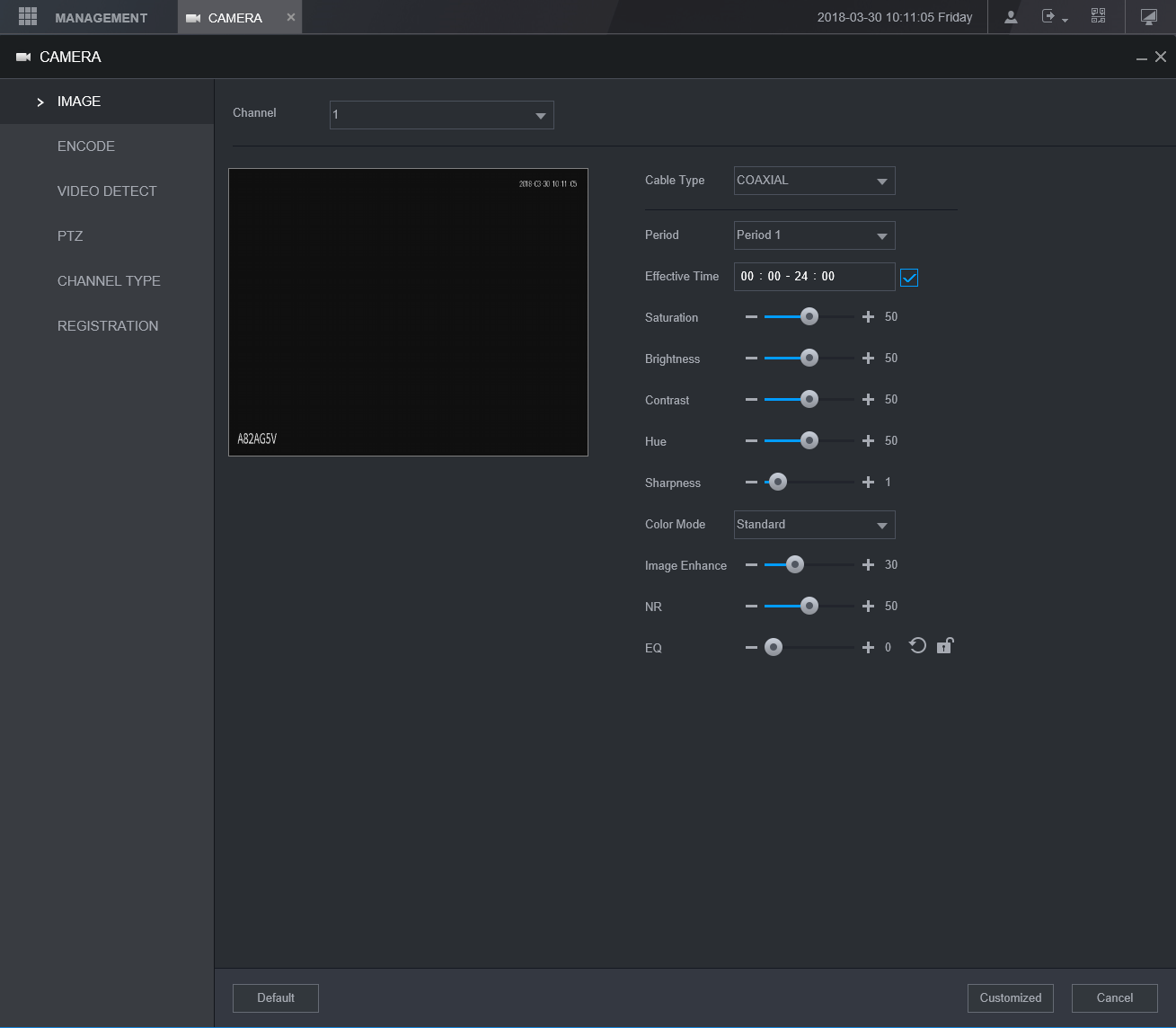Toggle the EQ lock icon
The image size is (1176, 1028).
click(944, 646)
